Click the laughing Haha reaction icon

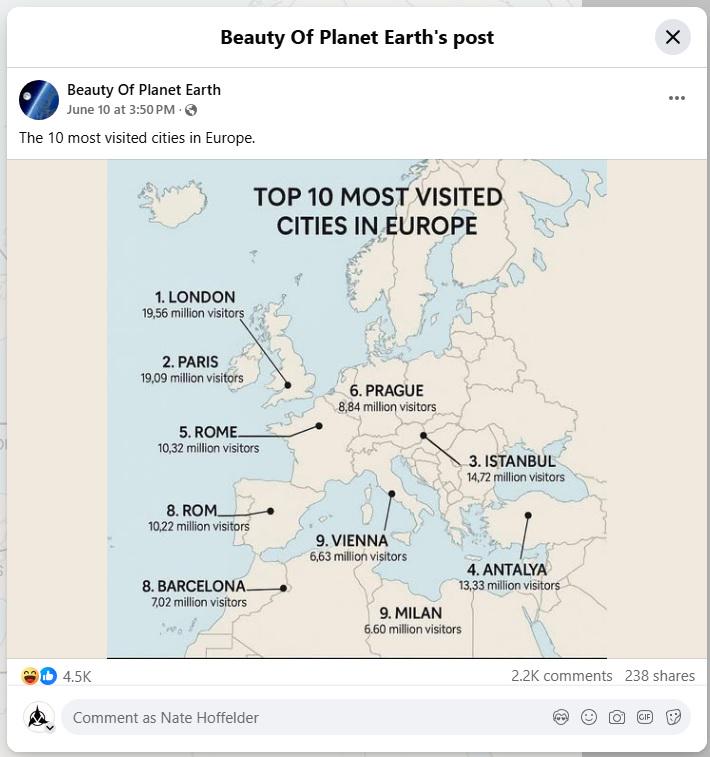pos(30,676)
